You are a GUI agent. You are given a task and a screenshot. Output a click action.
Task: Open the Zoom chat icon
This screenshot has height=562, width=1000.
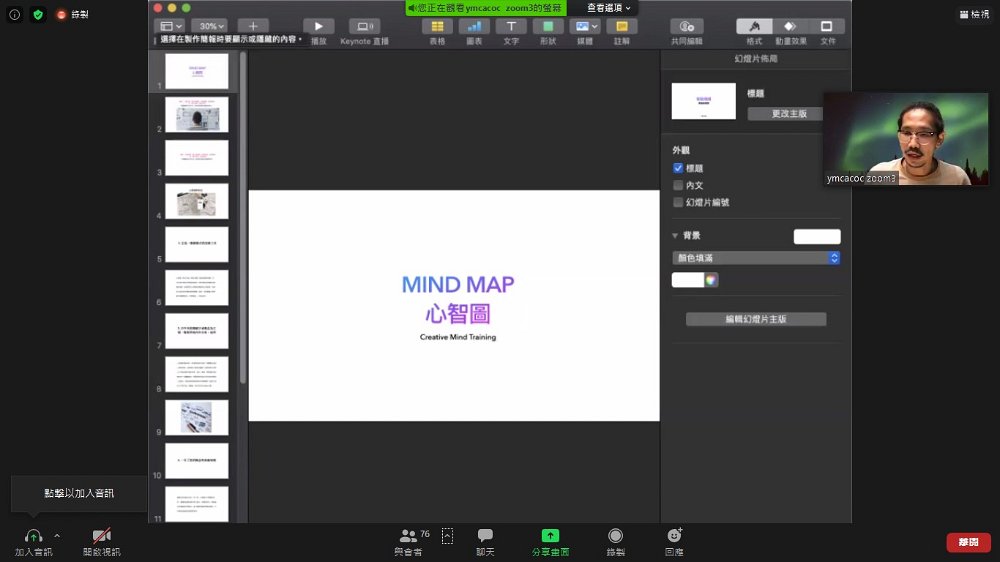(x=485, y=535)
